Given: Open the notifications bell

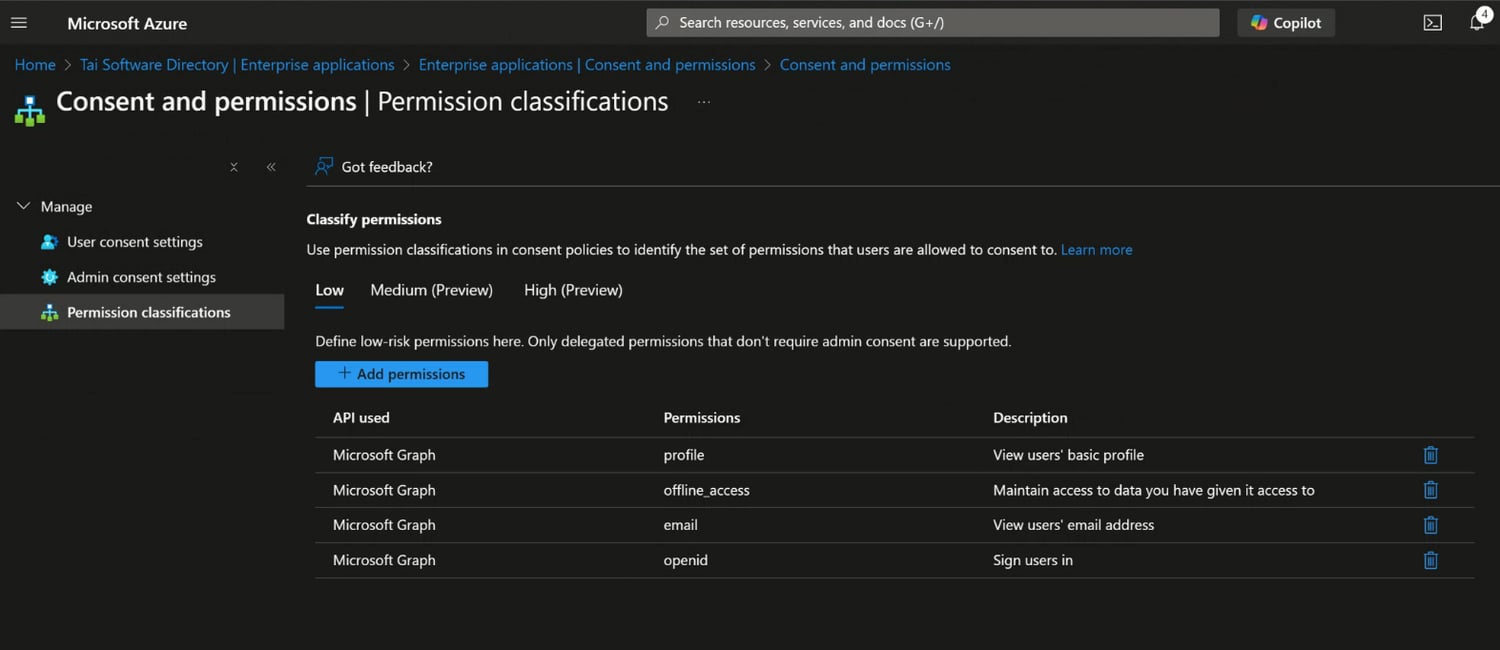Looking at the screenshot, I should tap(1477, 22).
